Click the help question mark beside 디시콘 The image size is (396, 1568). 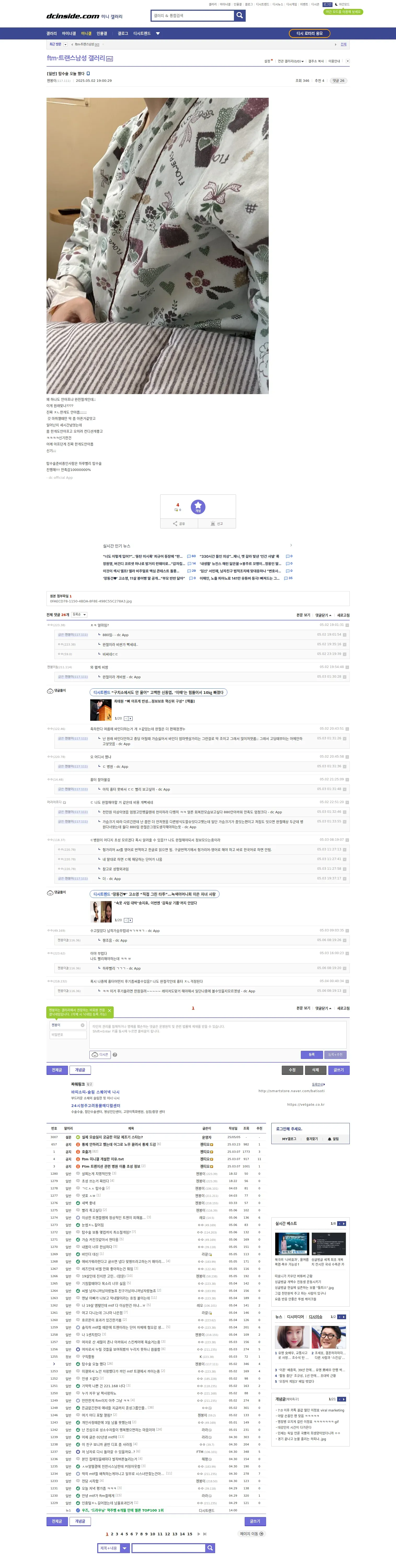click(114, 1055)
